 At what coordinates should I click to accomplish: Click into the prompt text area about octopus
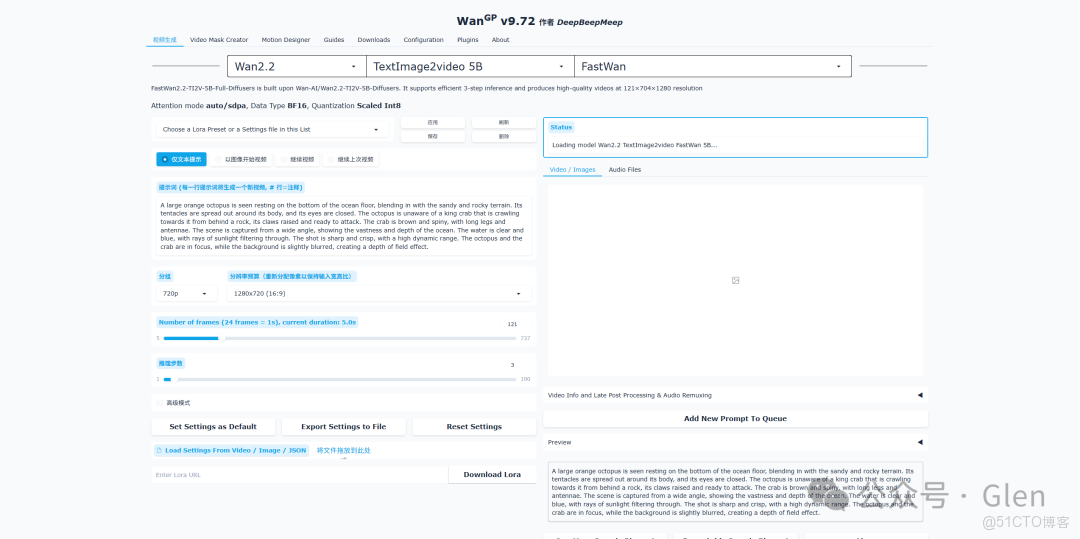click(344, 226)
